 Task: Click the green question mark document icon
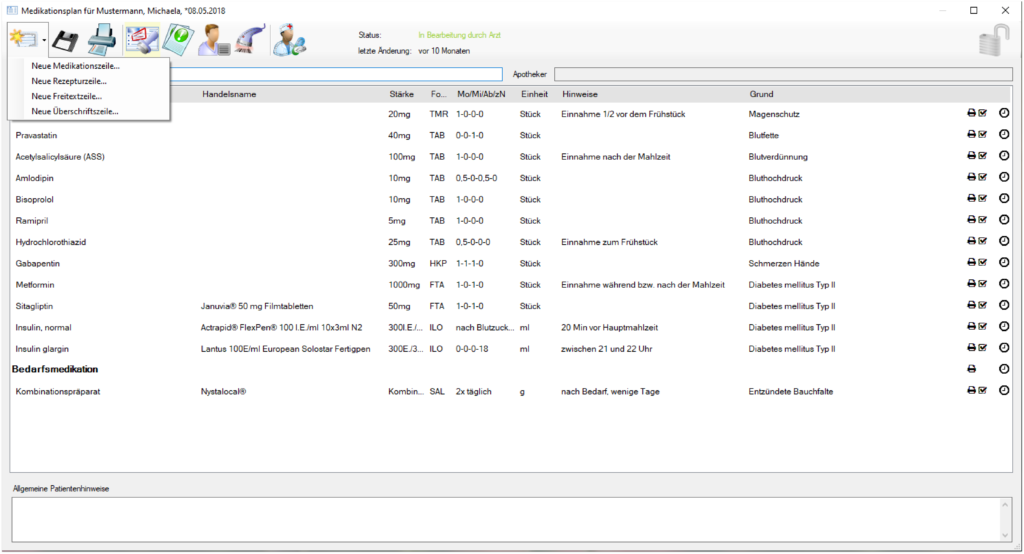tap(178, 41)
